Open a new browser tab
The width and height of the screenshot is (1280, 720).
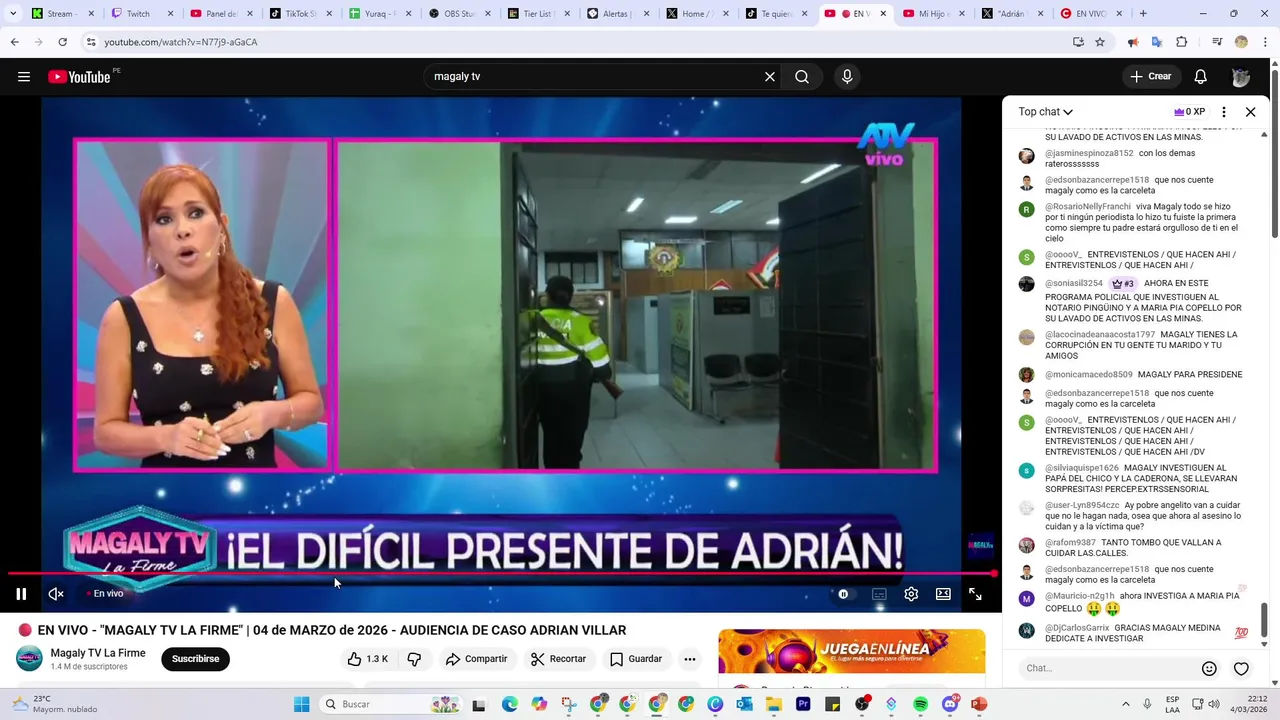[x=1143, y=14]
